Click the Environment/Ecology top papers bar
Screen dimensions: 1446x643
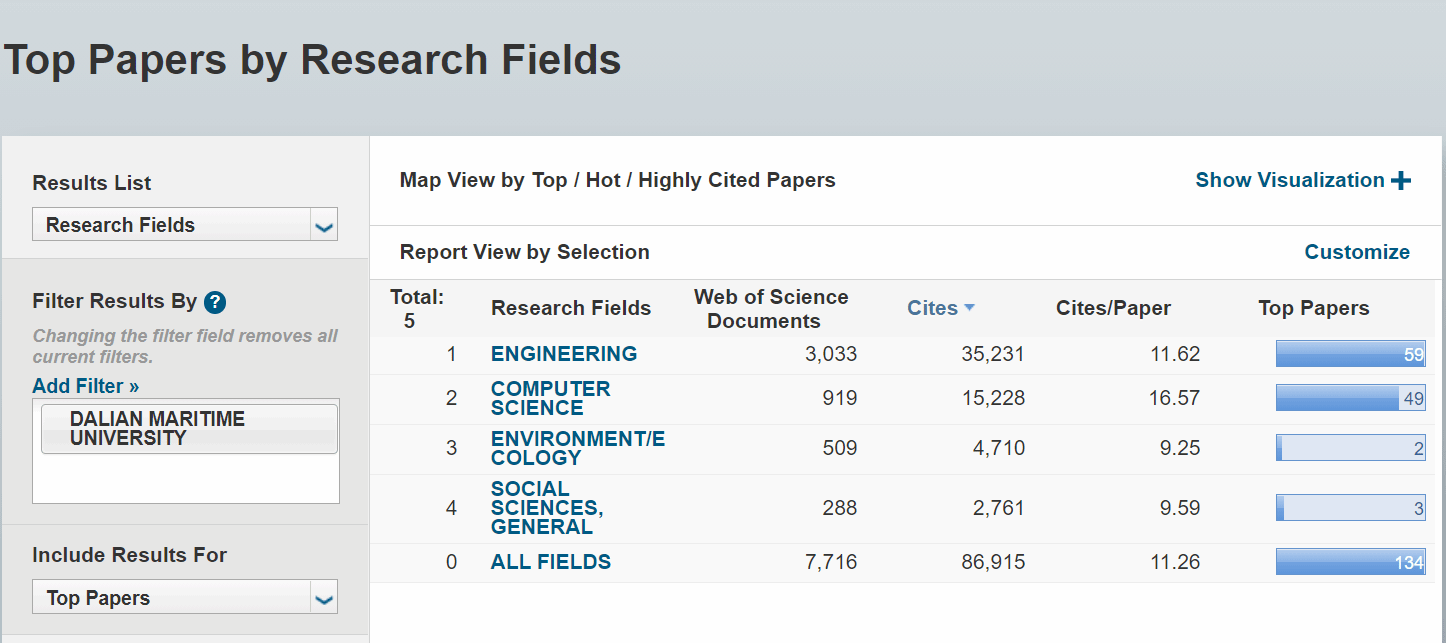1350,448
